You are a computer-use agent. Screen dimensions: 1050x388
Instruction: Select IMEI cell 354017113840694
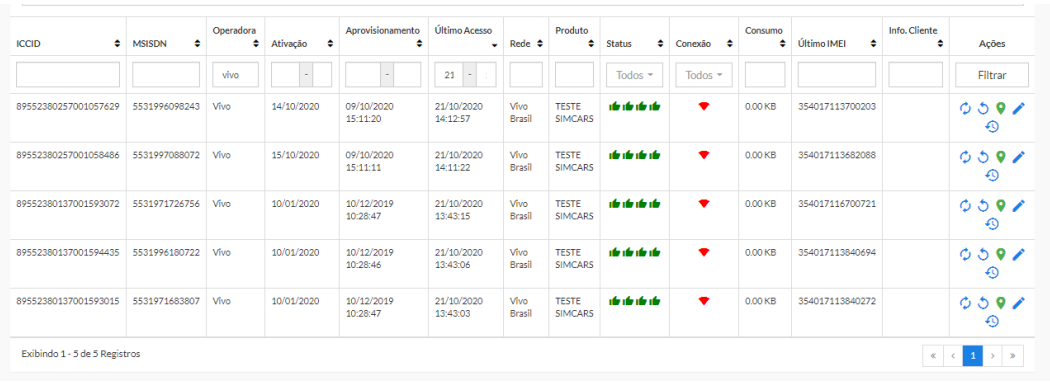[836, 252]
